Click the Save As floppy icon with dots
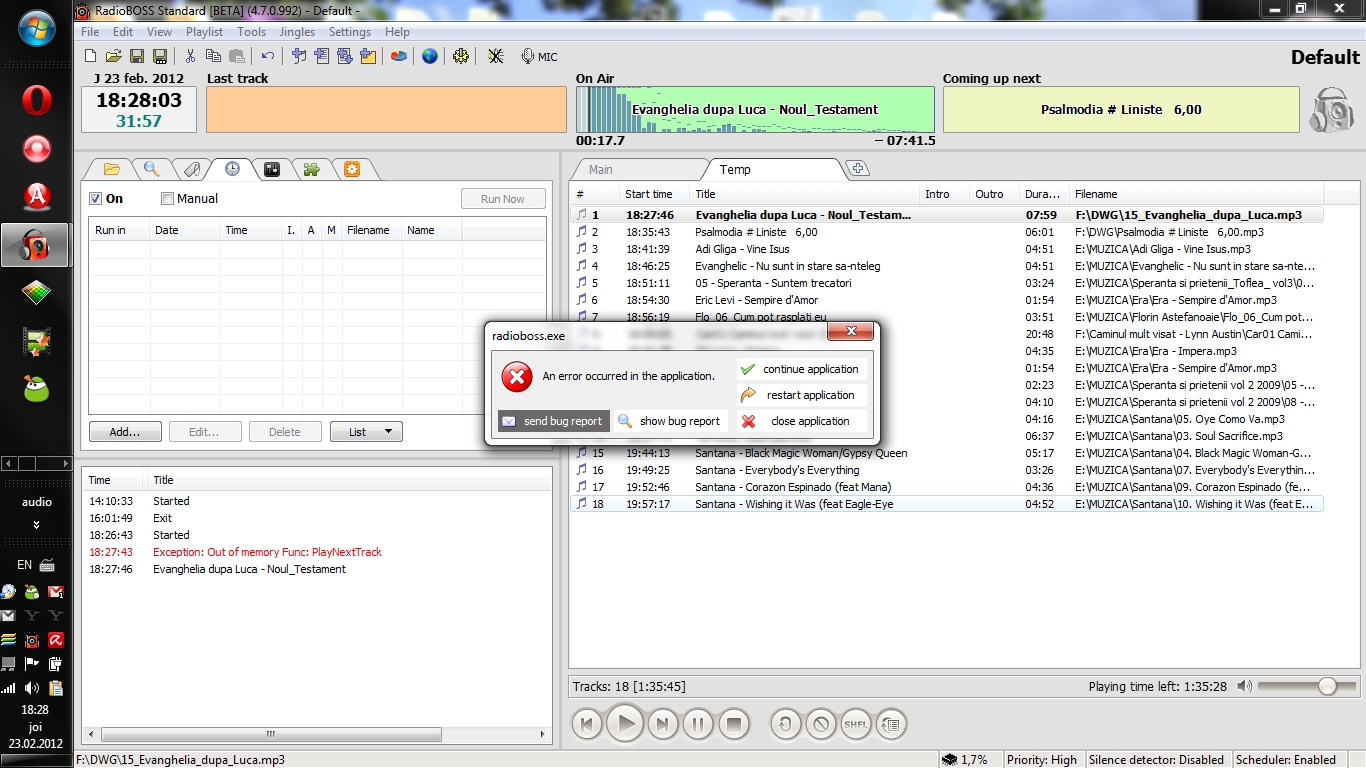1366x768 pixels. (x=158, y=56)
